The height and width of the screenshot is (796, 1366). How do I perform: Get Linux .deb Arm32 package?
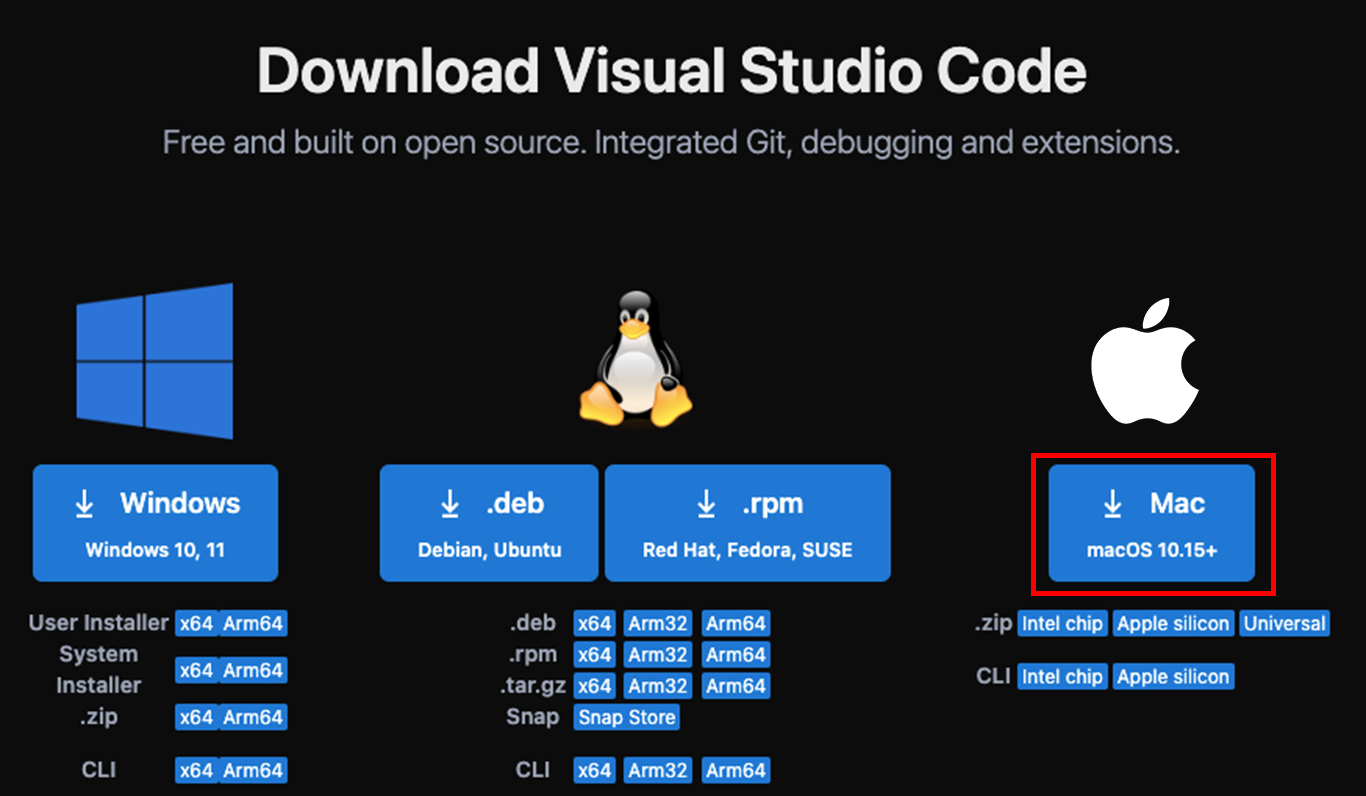(658, 624)
